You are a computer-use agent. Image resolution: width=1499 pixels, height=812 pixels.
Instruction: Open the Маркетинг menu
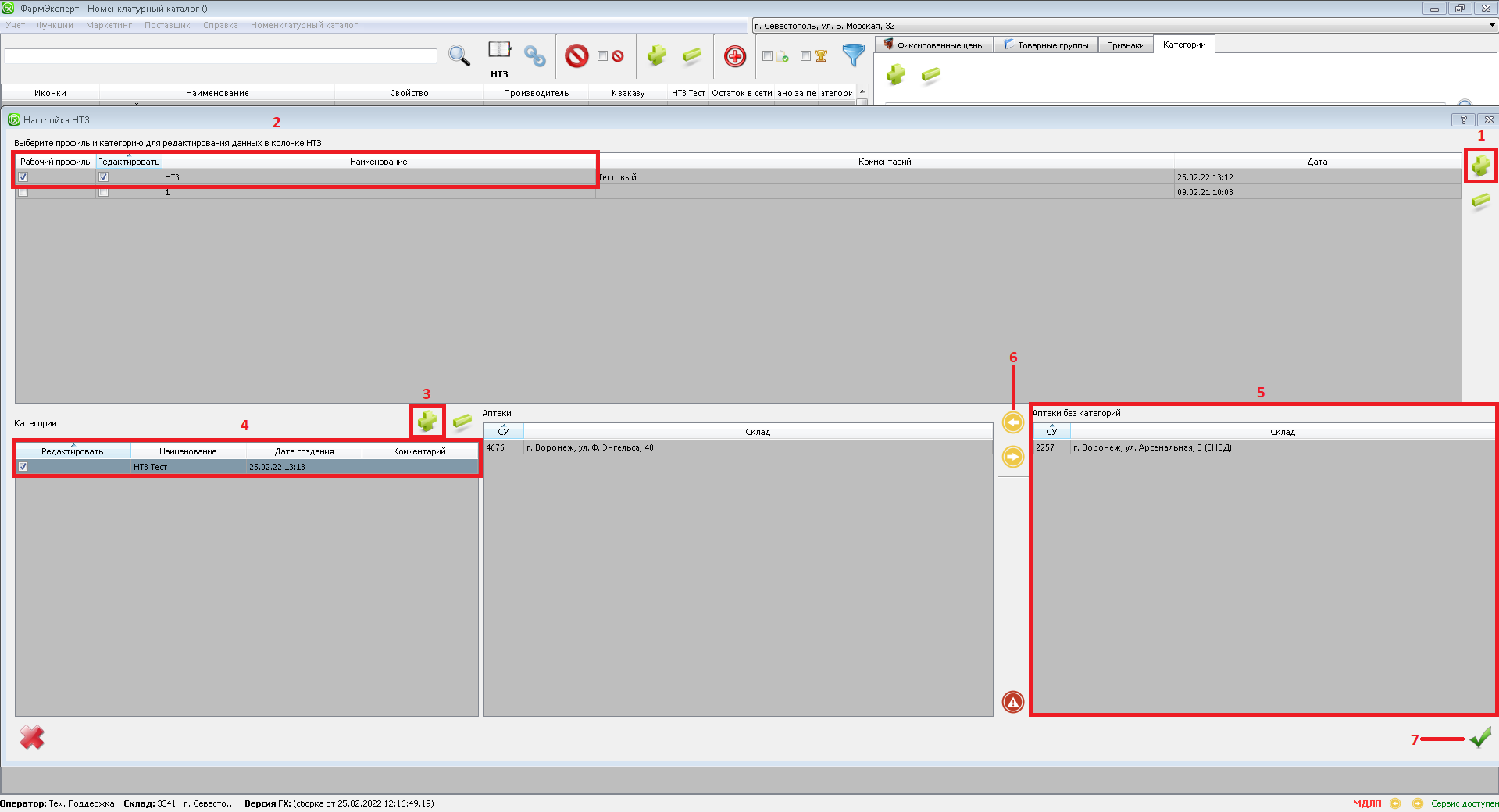[x=109, y=25]
